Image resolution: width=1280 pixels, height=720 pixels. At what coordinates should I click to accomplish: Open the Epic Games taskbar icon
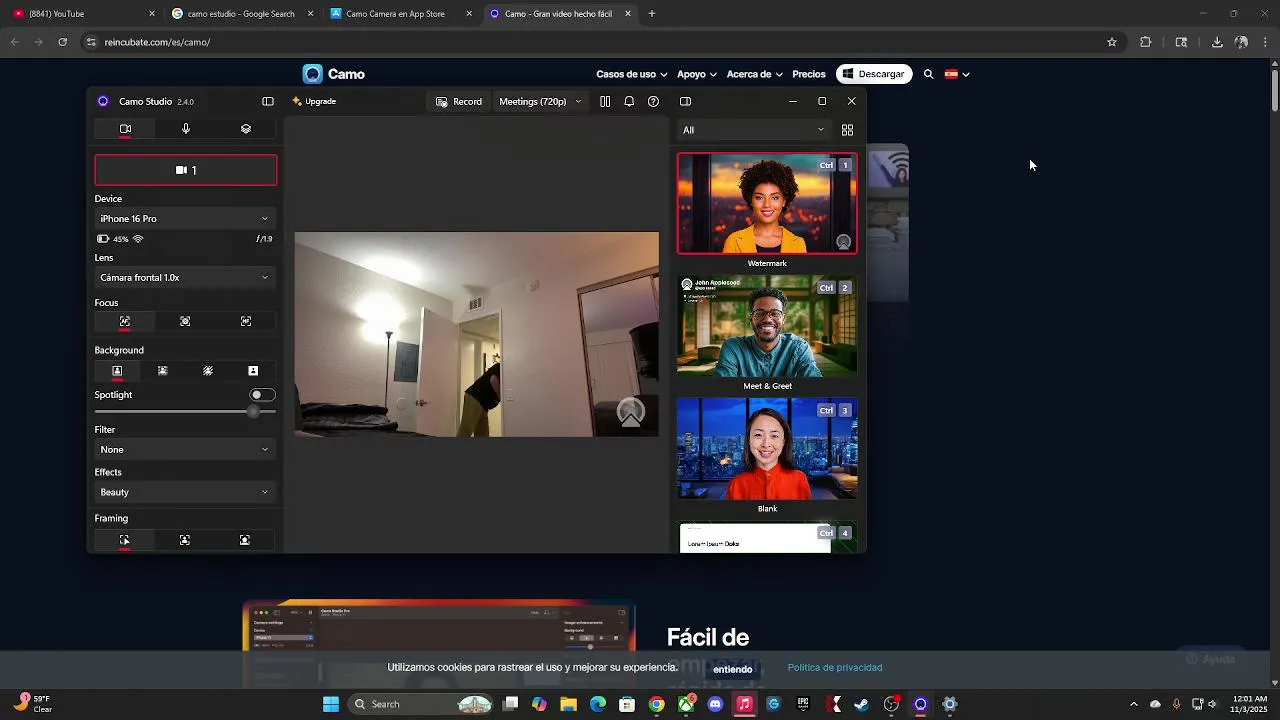click(803, 704)
